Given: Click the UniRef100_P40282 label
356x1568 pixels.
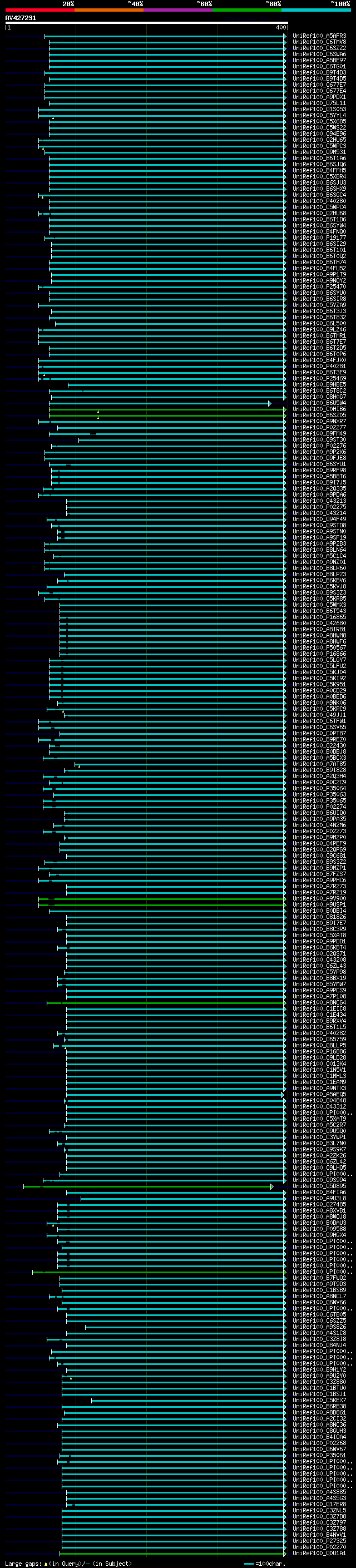Looking at the screenshot, I should pyautogui.click(x=319, y=1033).
